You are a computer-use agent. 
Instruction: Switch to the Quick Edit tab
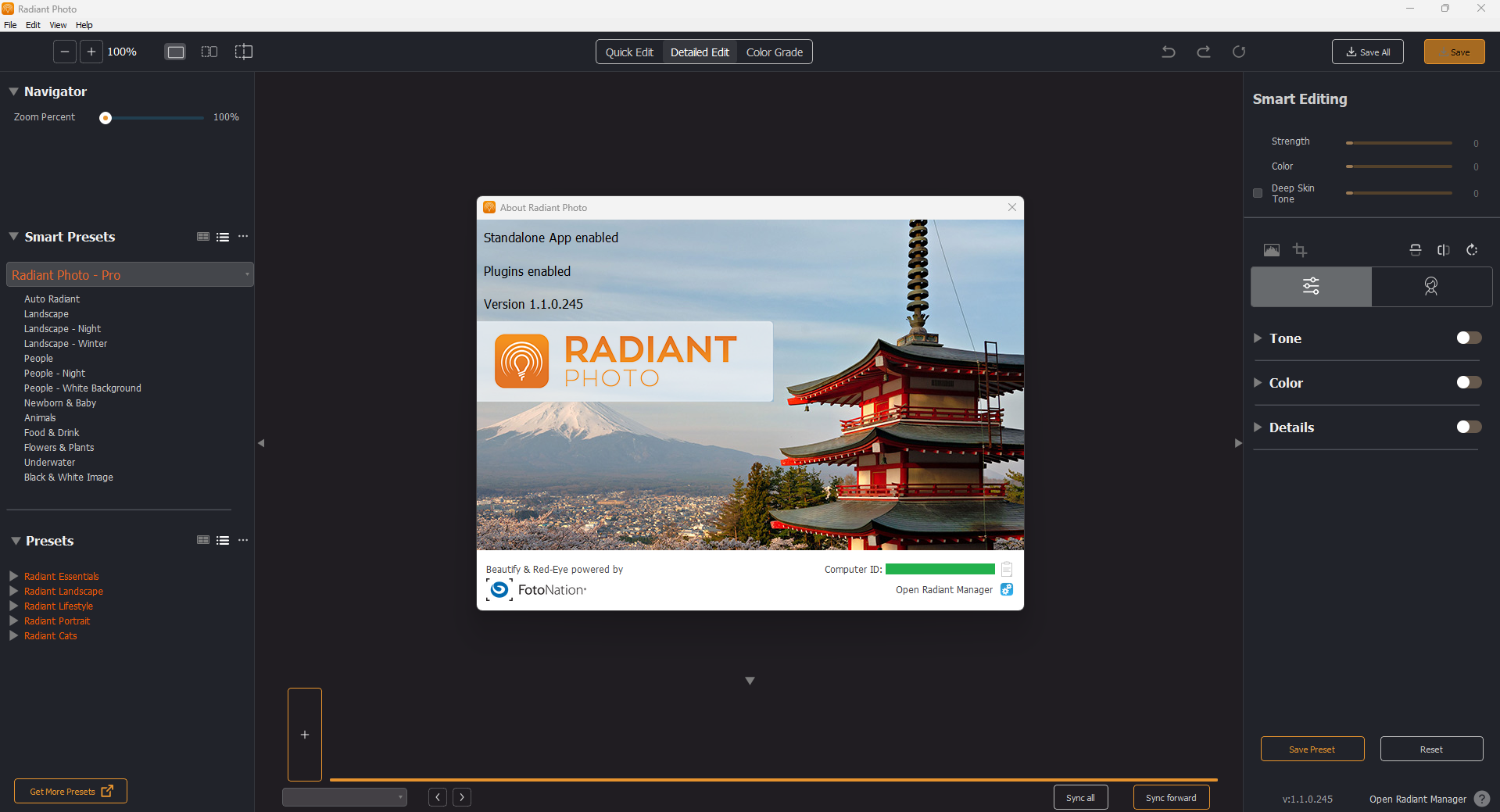pos(629,52)
